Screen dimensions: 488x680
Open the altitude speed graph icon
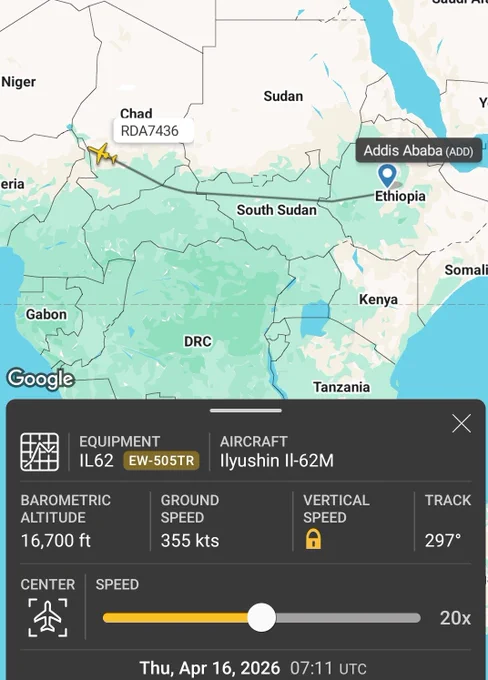pos(39,452)
